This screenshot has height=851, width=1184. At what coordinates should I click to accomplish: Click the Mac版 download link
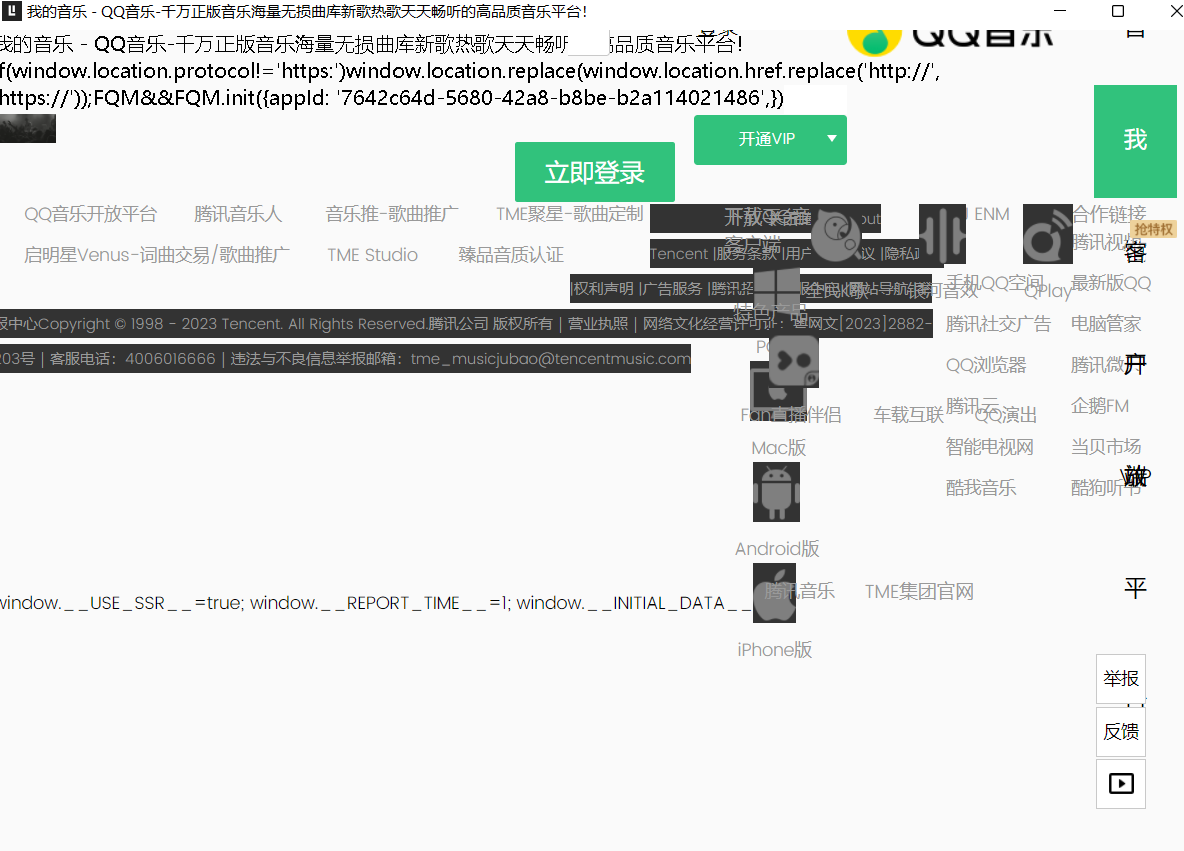coord(779,449)
